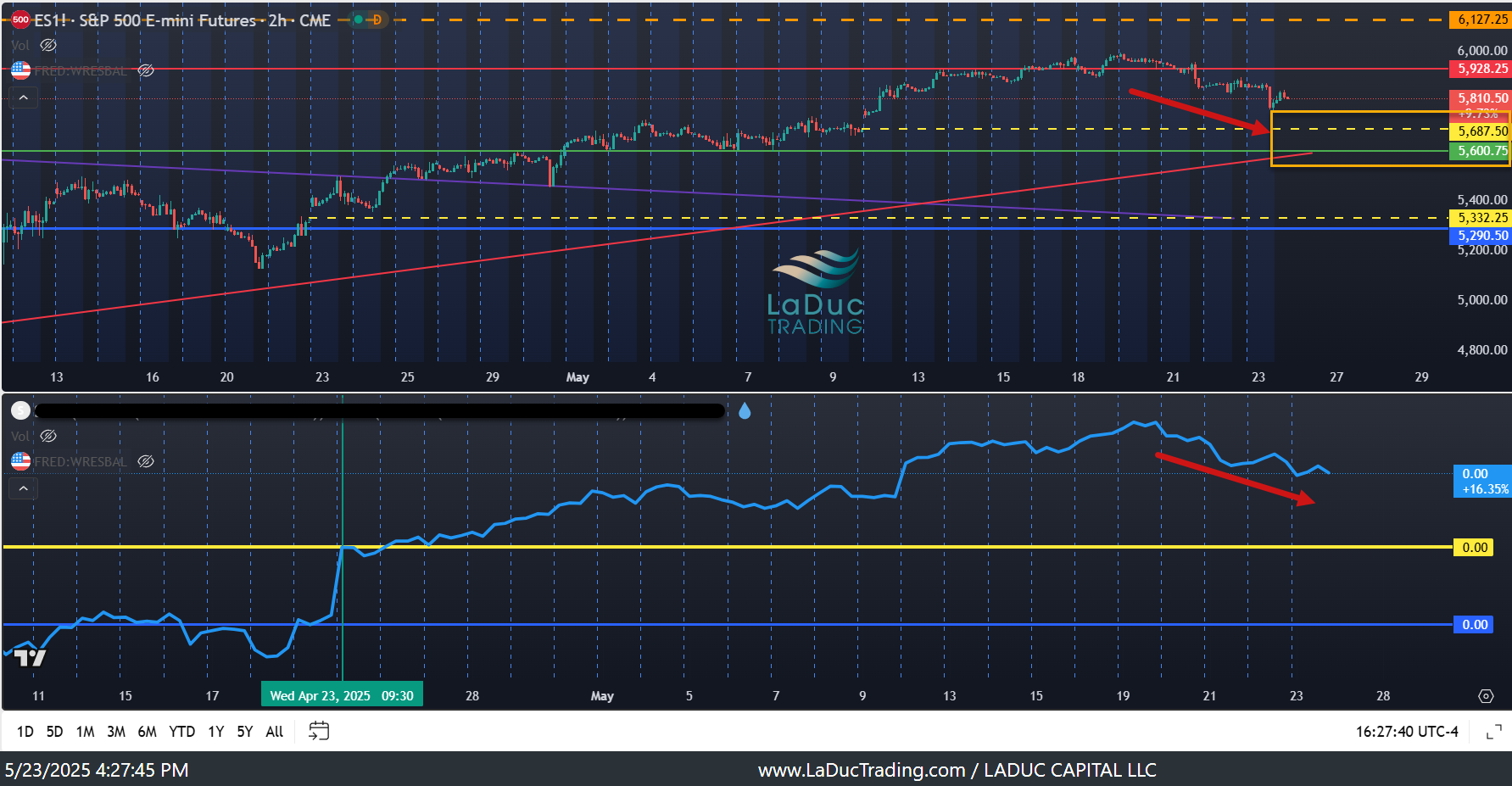
Task: Collapse the bottom chart indicator legend
Action: [x=24, y=488]
